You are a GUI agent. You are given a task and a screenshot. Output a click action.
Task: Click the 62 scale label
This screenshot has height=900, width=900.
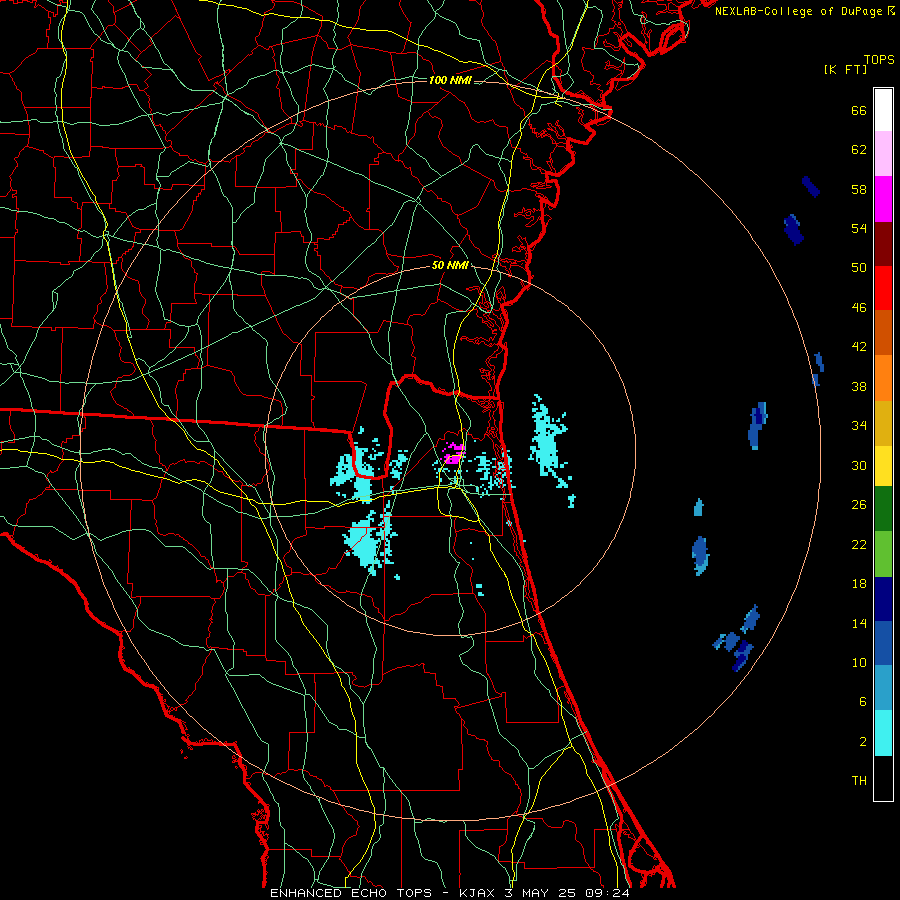click(859, 149)
